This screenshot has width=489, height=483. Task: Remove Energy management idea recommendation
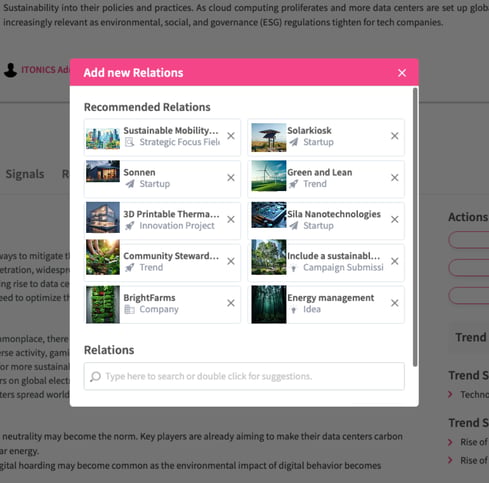click(x=395, y=303)
